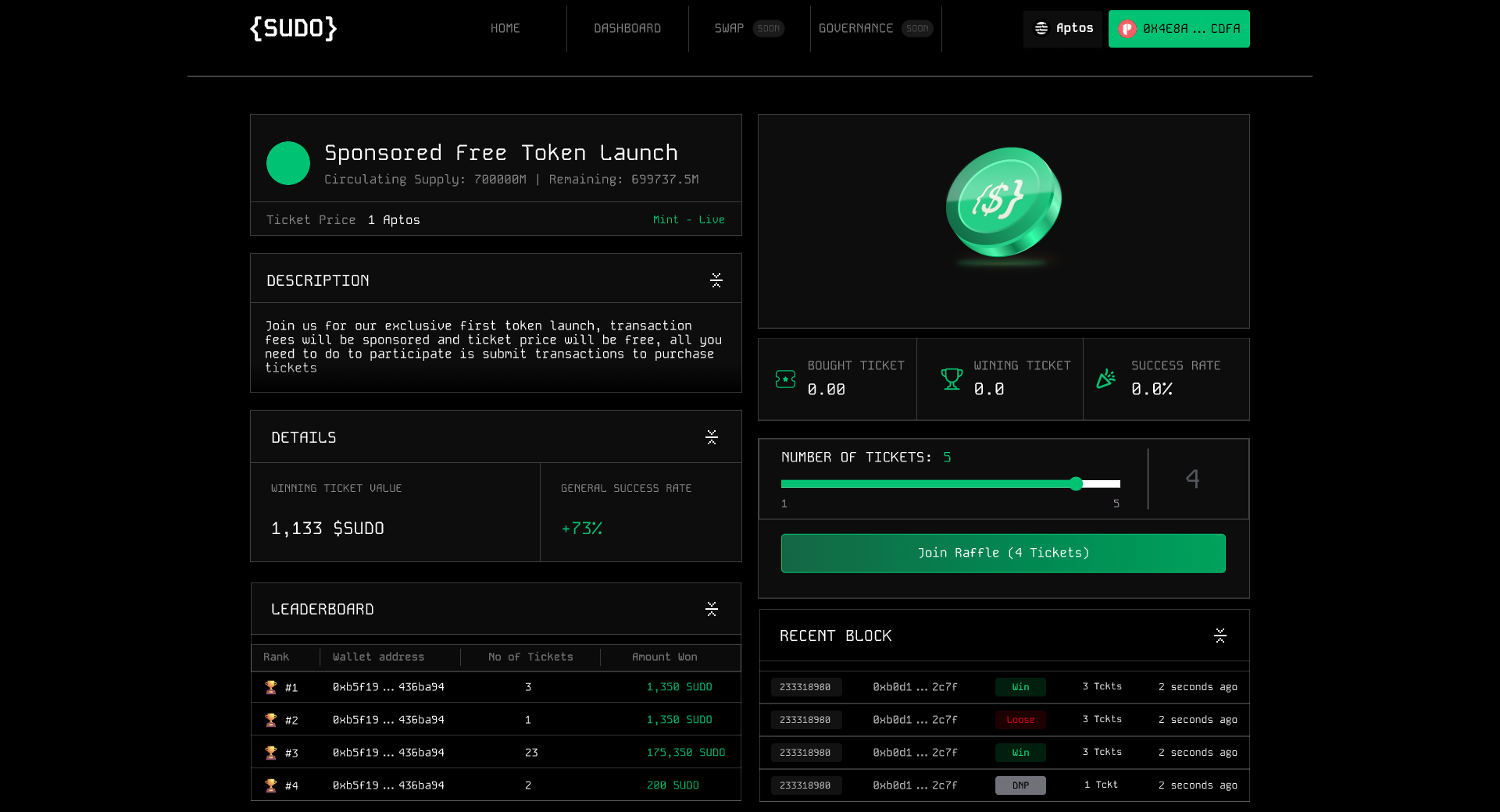
Task: Click the Loose badge in recent block
Action: (1020, 720)
